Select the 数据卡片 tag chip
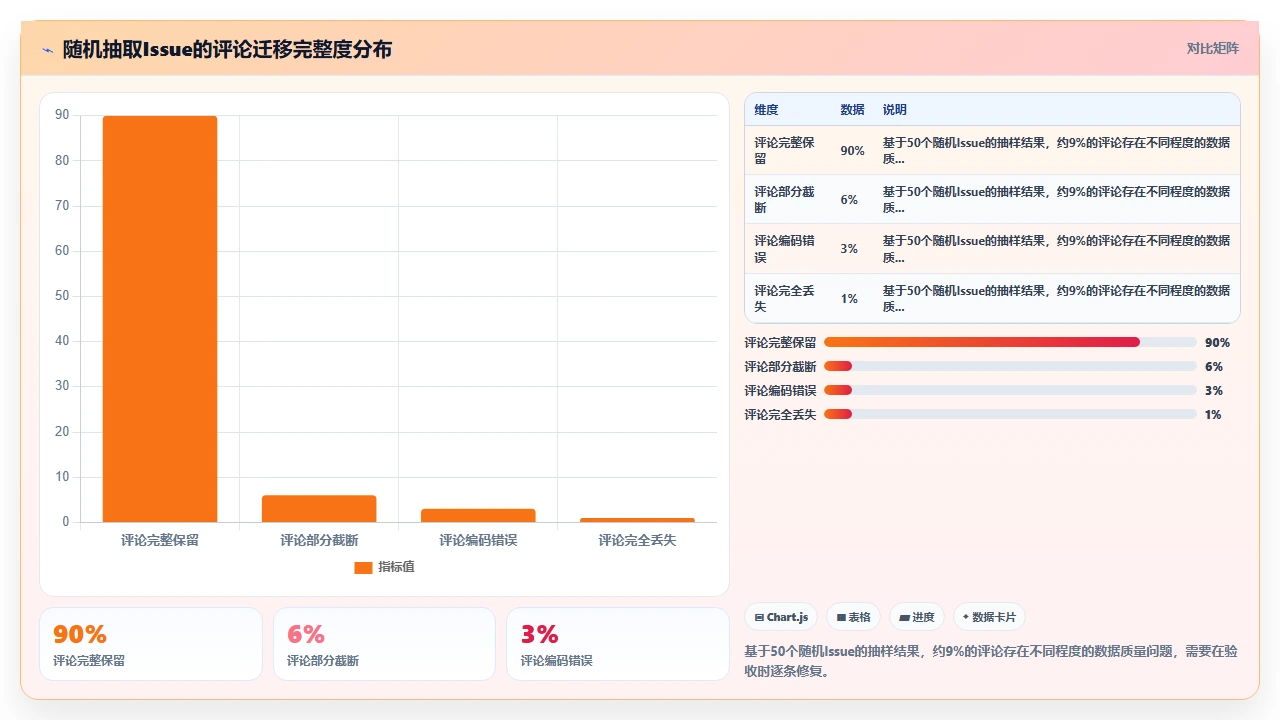This screenshot has height=720, width=1280. coord(990,617)
